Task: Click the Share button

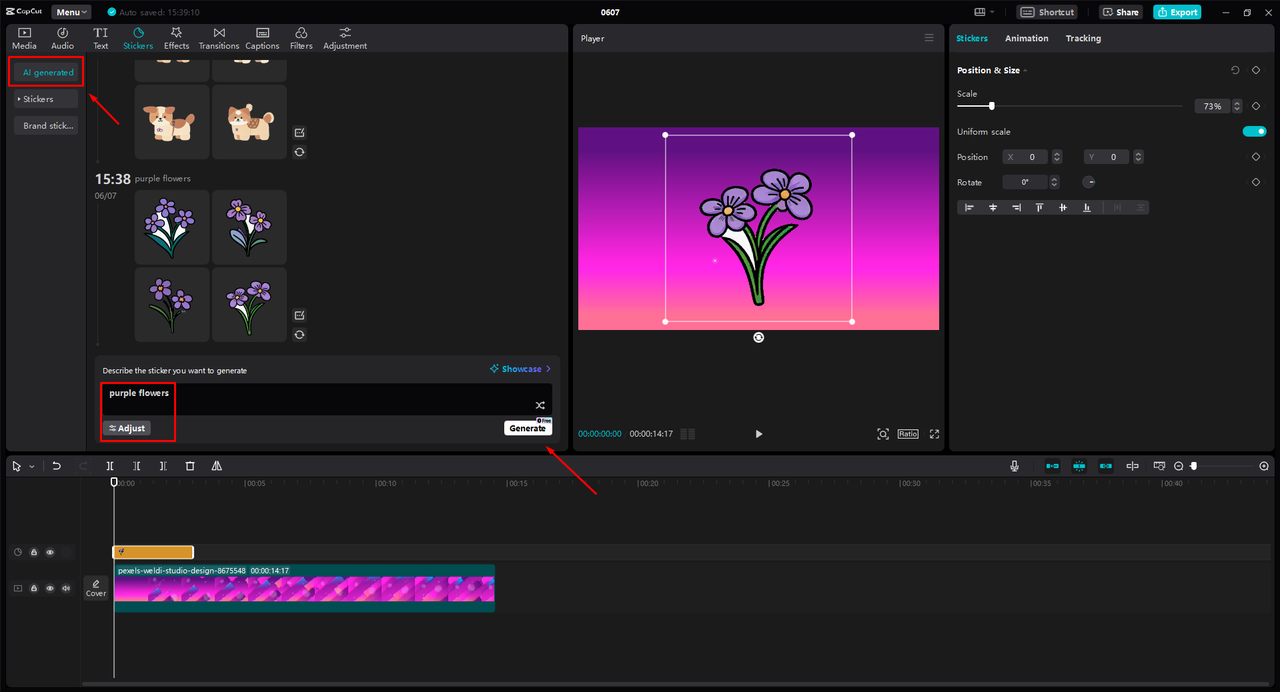Action: (x=1121, y=12)
